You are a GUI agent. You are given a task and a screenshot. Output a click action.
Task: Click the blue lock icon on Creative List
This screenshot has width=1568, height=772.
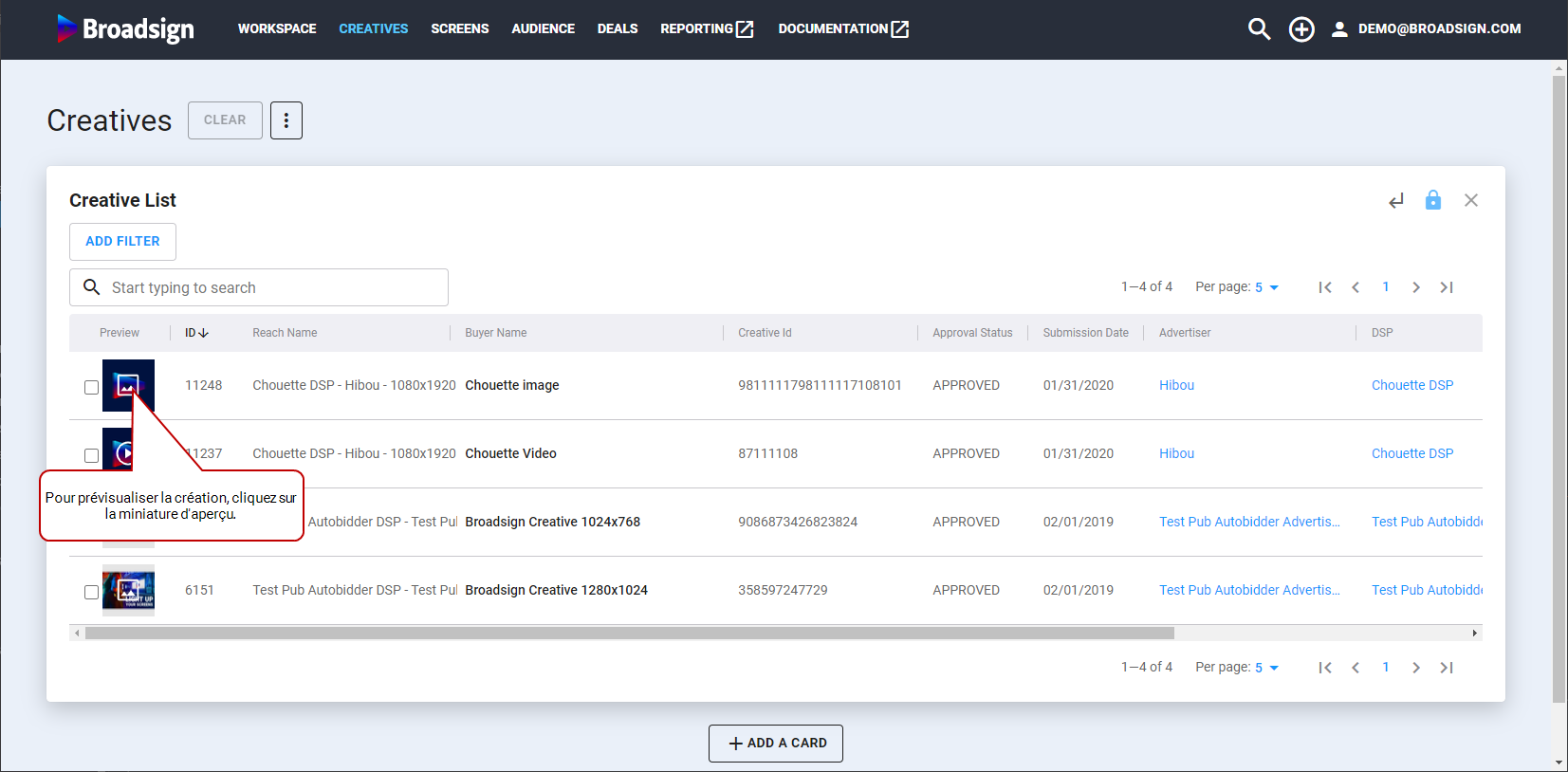[1432, 200]
